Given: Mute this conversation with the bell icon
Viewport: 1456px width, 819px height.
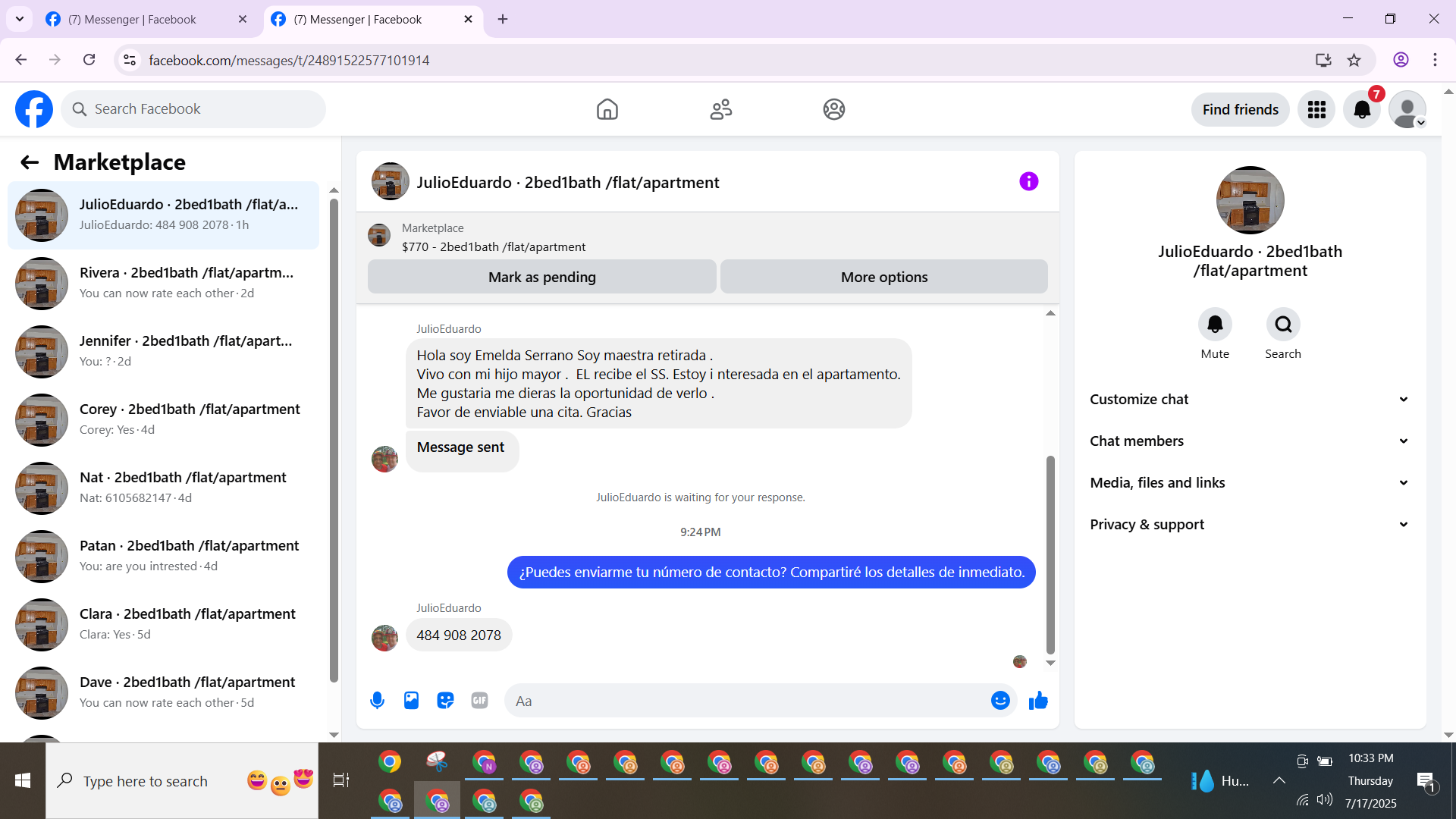Looking at the screenshot, I should coord(1215,325).
